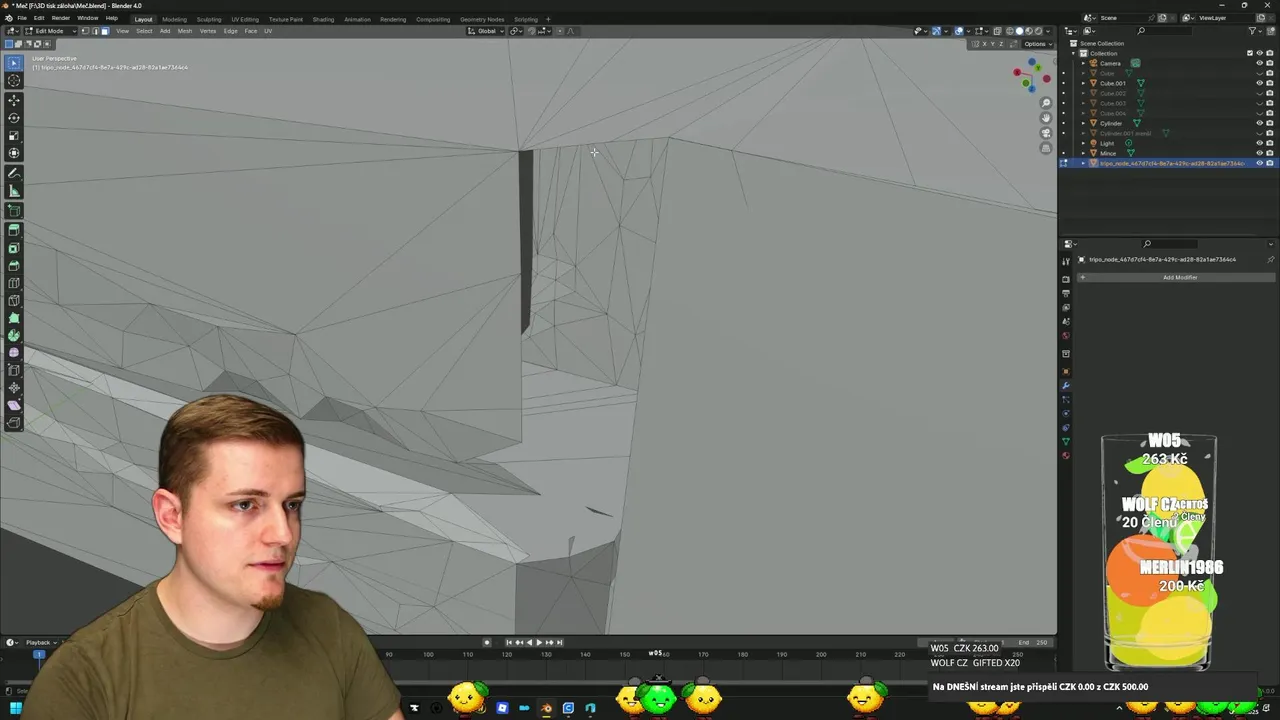Select the 3D Cursor tool
1280x720 pixels.
14,81
